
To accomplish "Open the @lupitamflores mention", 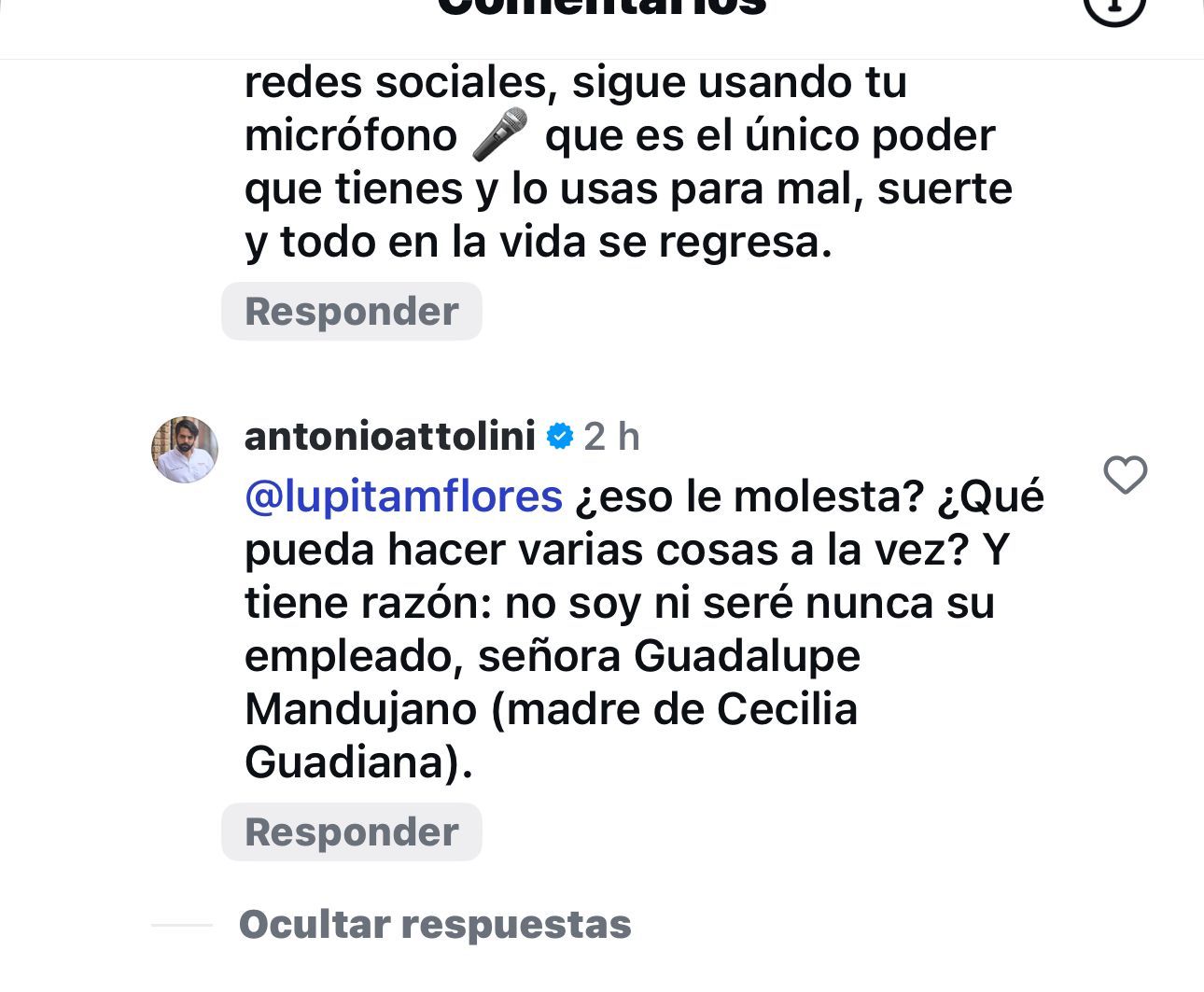I will [x=403, y=496].
